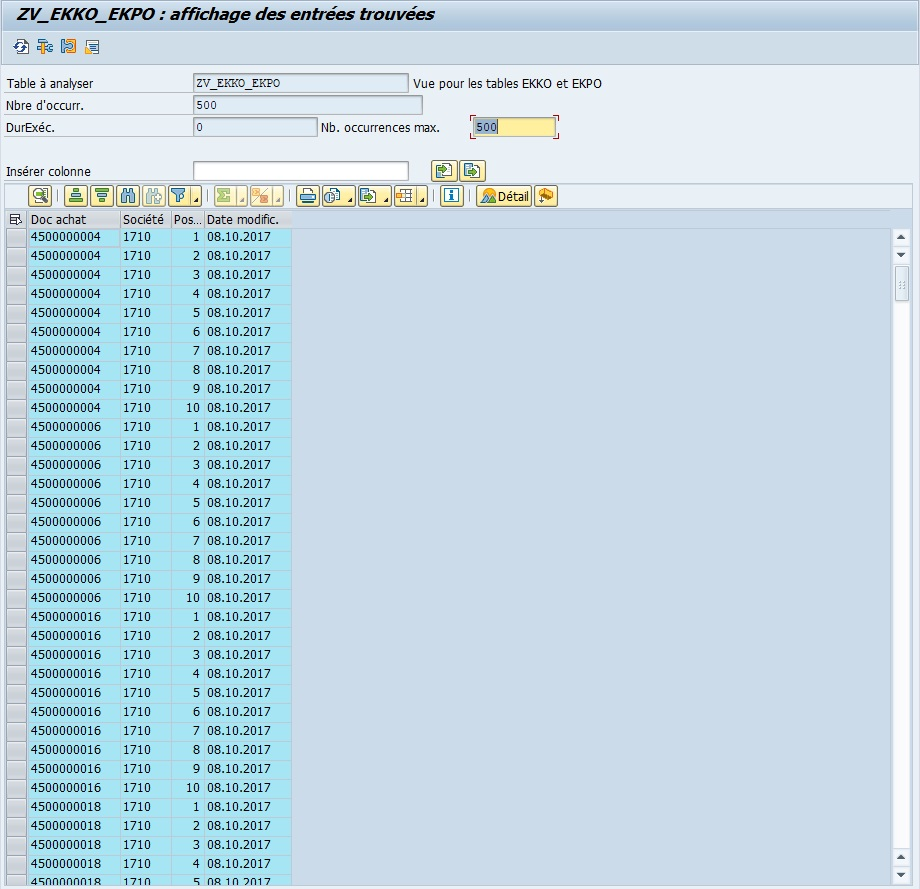Click the "Insérer colonne" input field
Image resolution: width=920 pixels, height=889 pixels.
click(300, 171)
